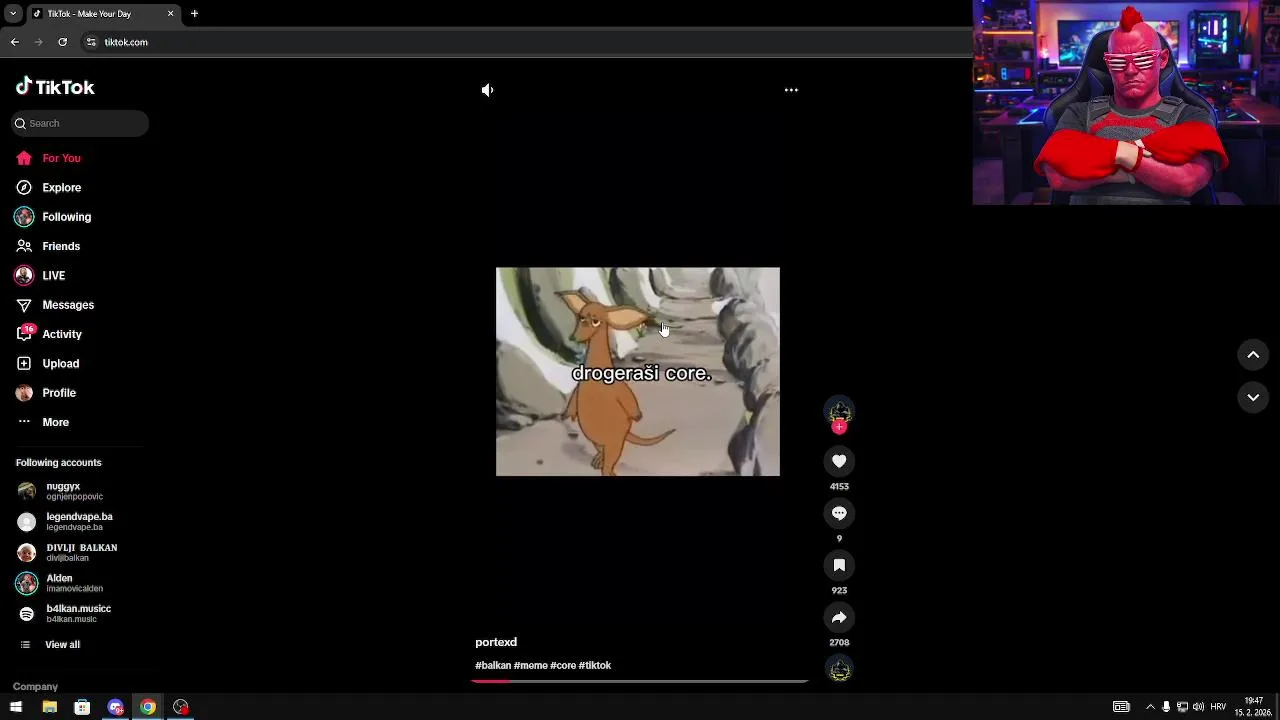Open comments via speech bubble icon
Screen dimensions: 1280x720
pos(839,513)
